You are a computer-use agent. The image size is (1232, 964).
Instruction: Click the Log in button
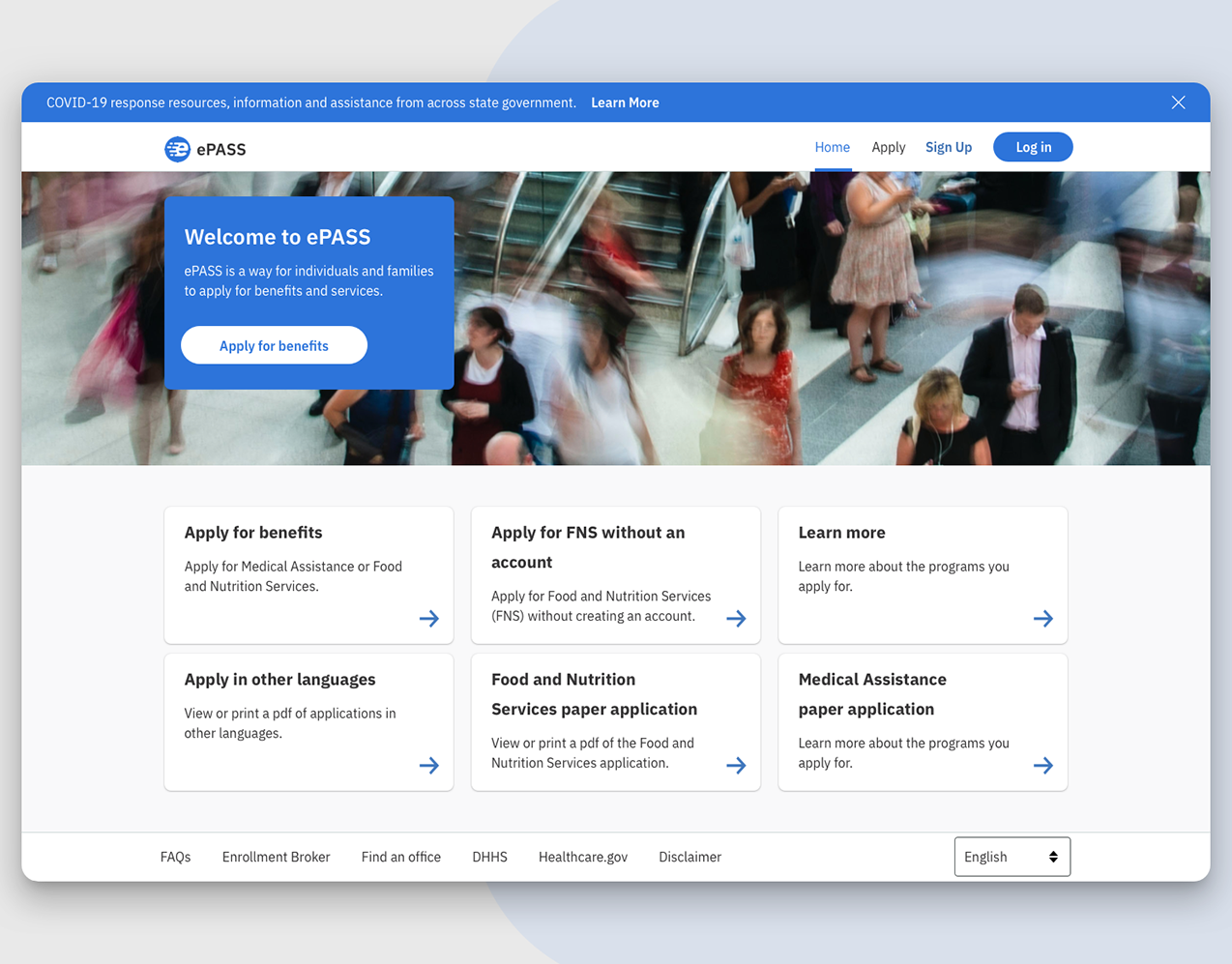click(1033, 147)
